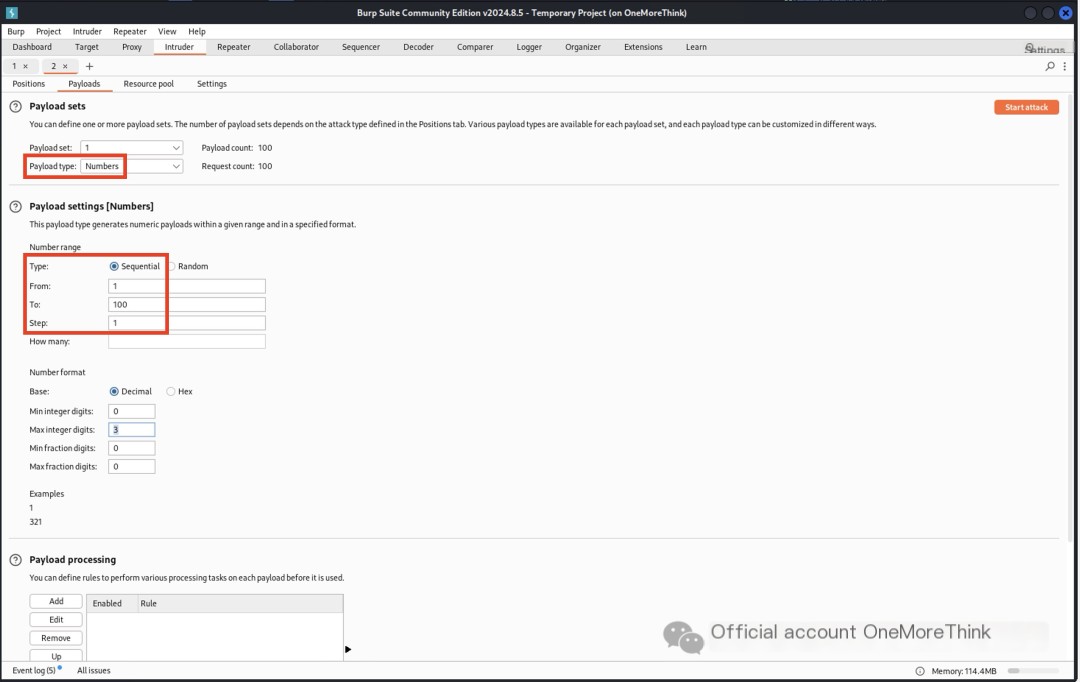1080x682 pixels.
Task: Open the View menu
Action: [167, 31]
